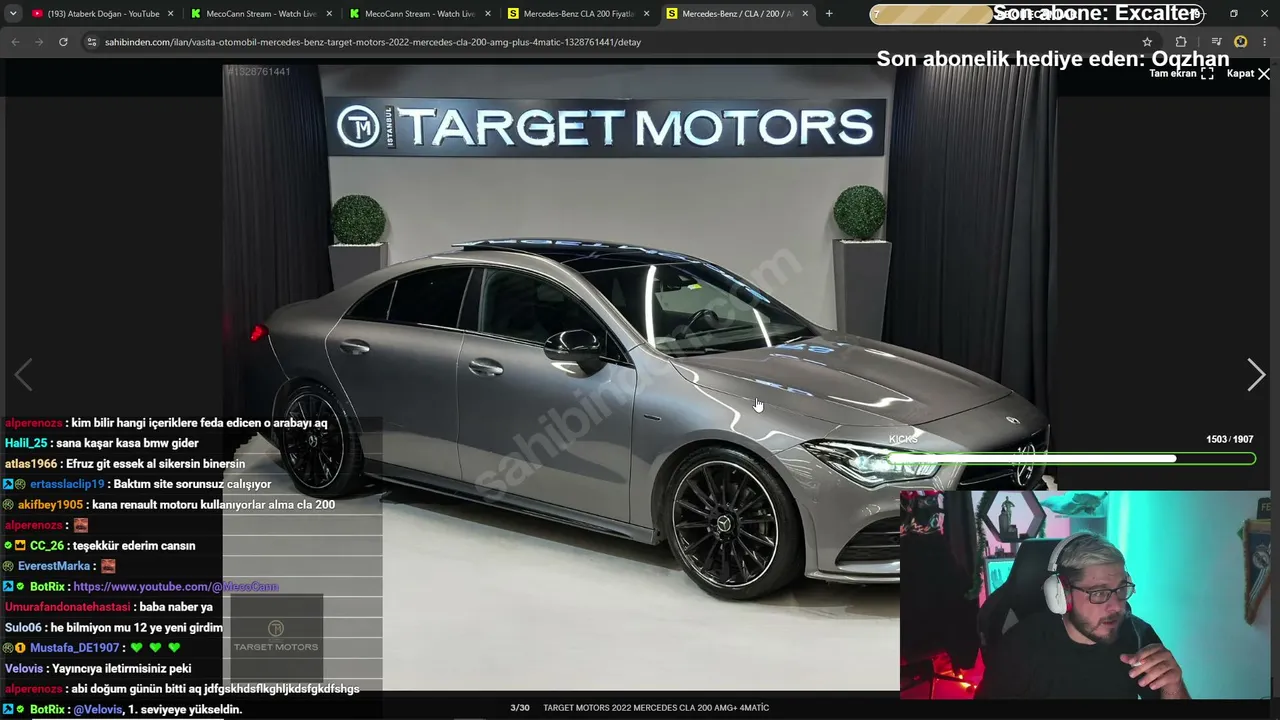Viewport: 1280px width, 720px height.
Task: Click username akifbey1905 in chat
Action: pyautogui.click(x=50, y=505)
